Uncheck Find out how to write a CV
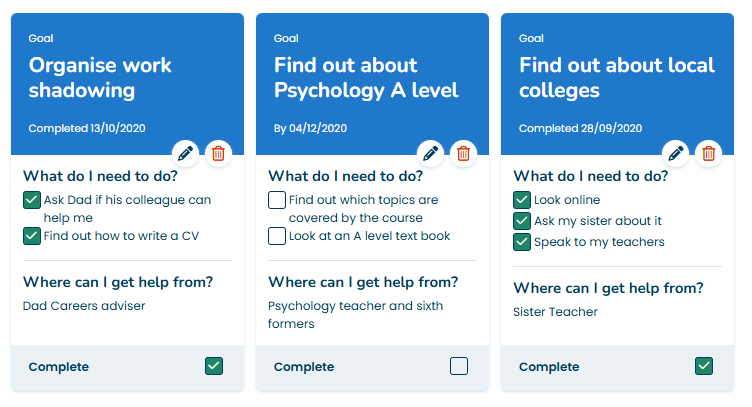Screen dimensions: 752x407 click(32, 236)
